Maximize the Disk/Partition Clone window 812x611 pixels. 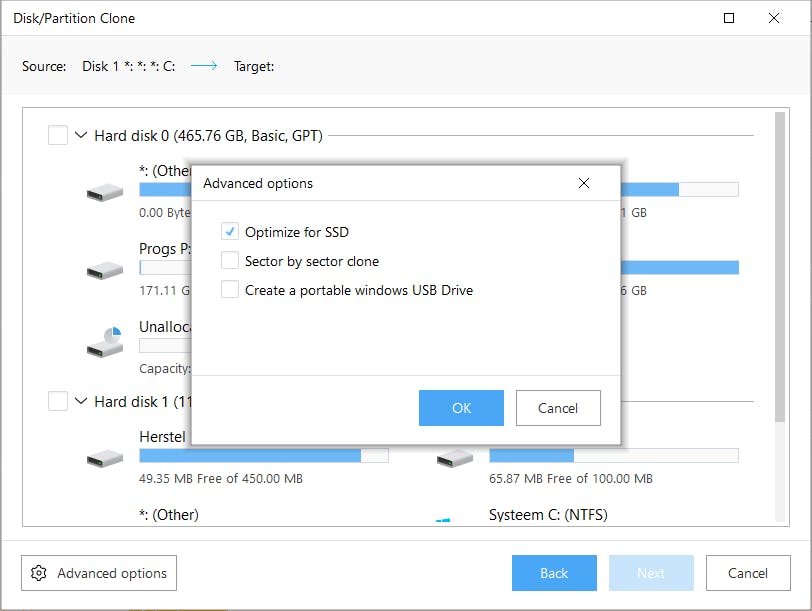(729, 18)
